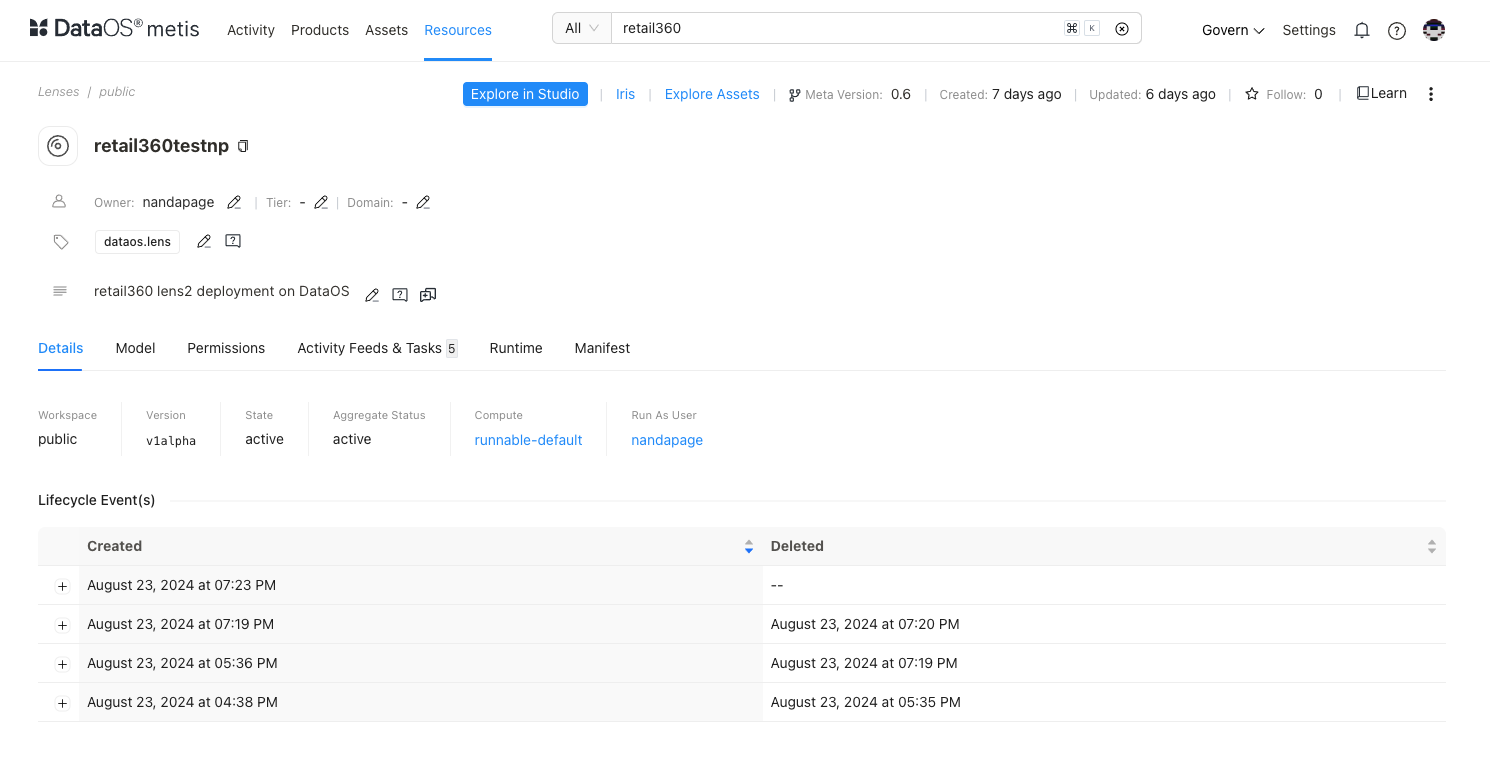1490x770 pixels.
Task: Go to the Assets nav item
Action: click(x=386, y=30)
